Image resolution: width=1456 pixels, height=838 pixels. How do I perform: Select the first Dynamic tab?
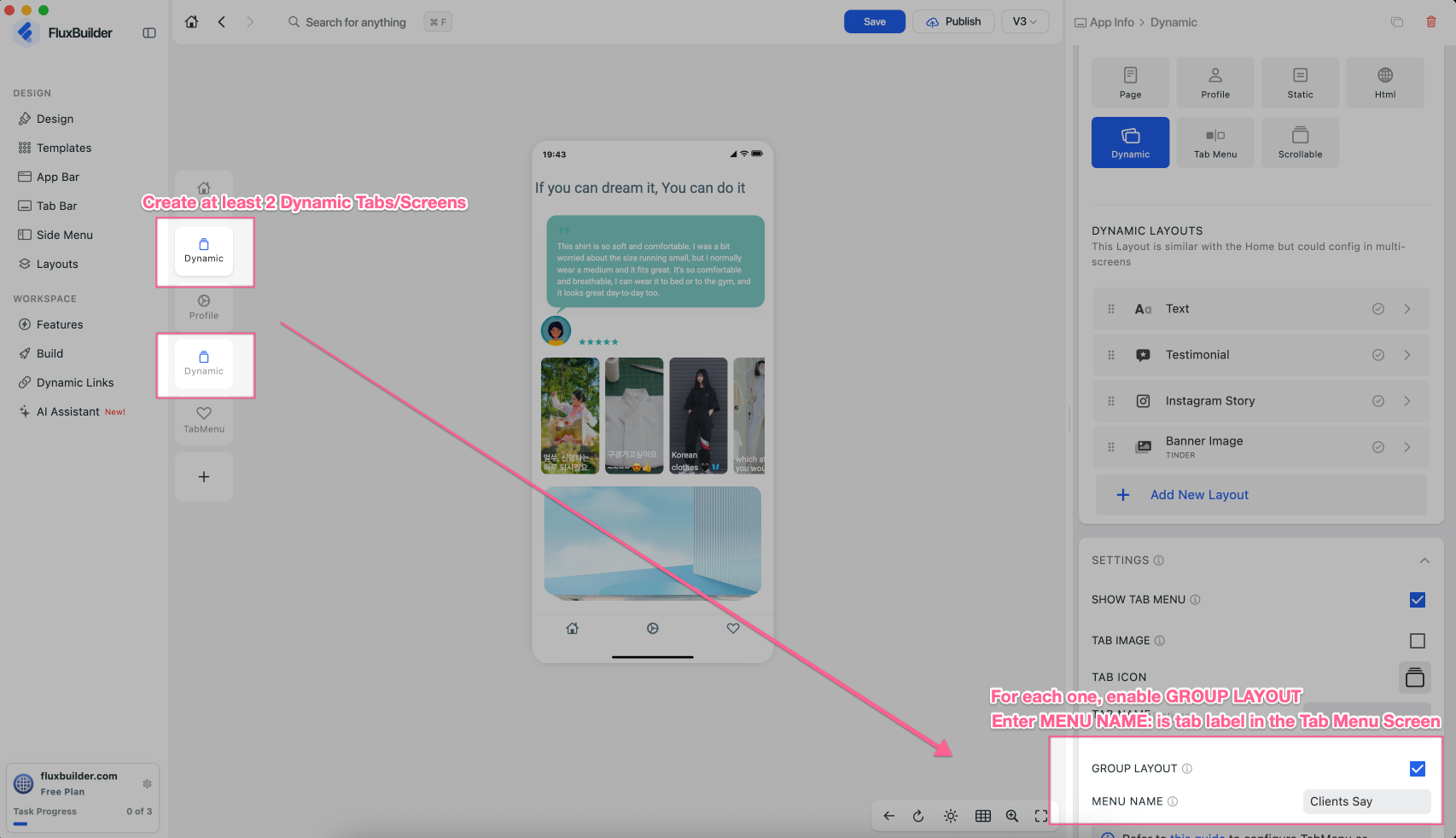click(x=204, y=251)
